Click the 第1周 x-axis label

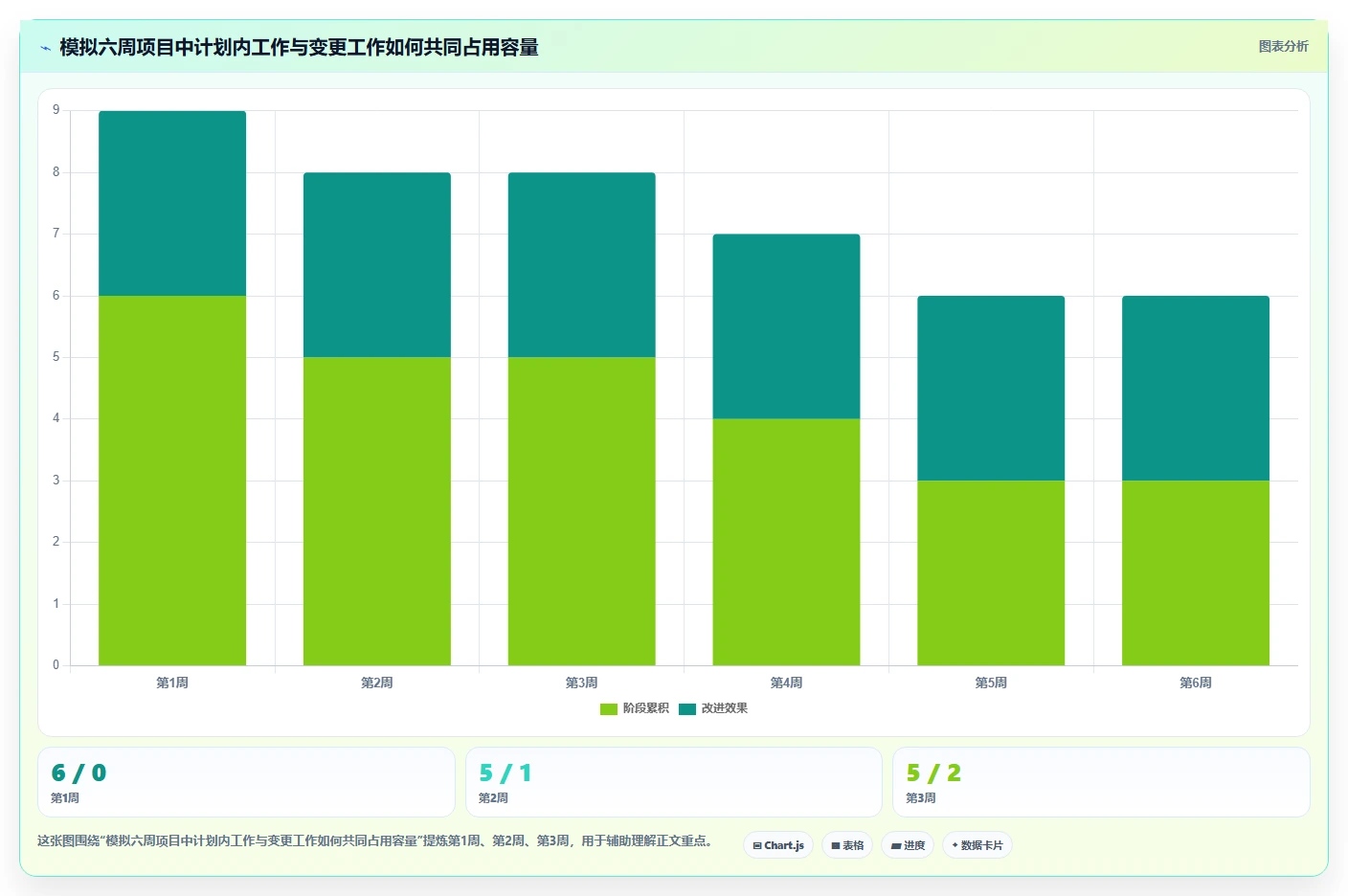[172, 683]
